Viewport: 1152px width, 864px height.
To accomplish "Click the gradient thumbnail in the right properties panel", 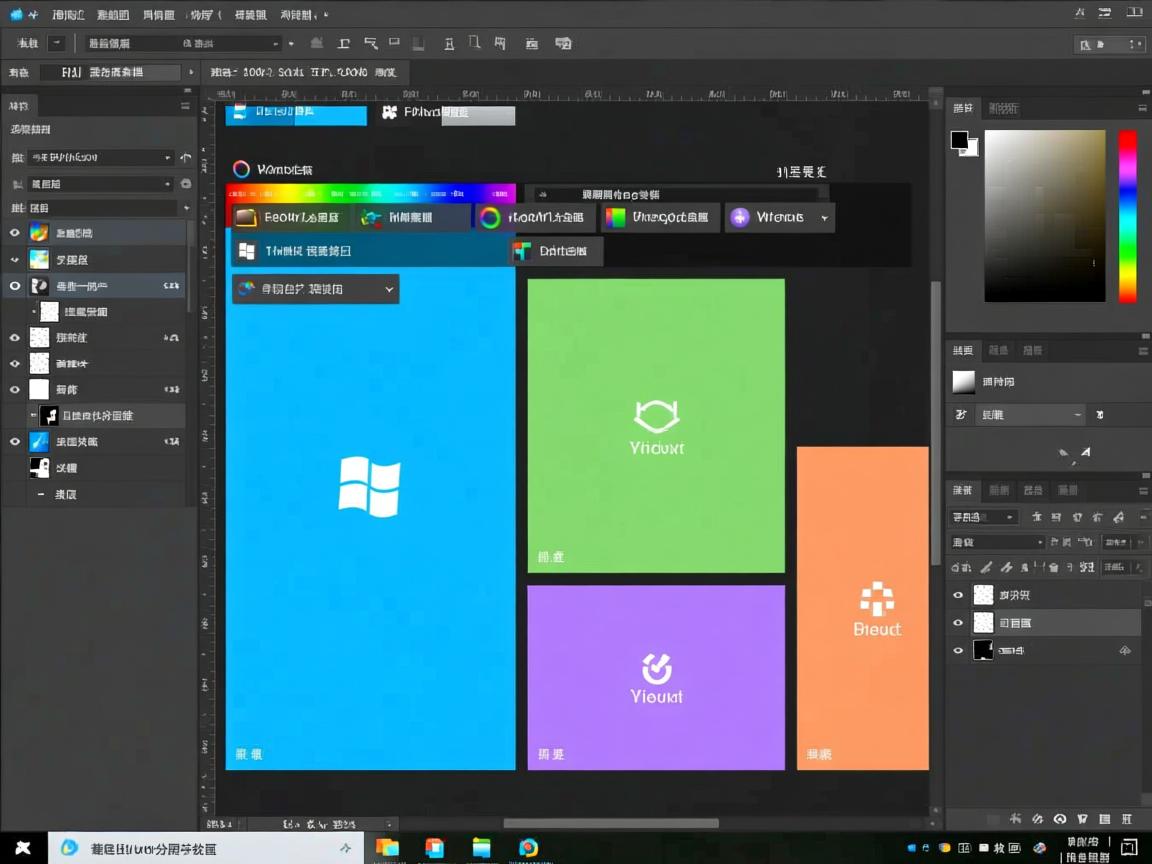I will click(963, 382).
